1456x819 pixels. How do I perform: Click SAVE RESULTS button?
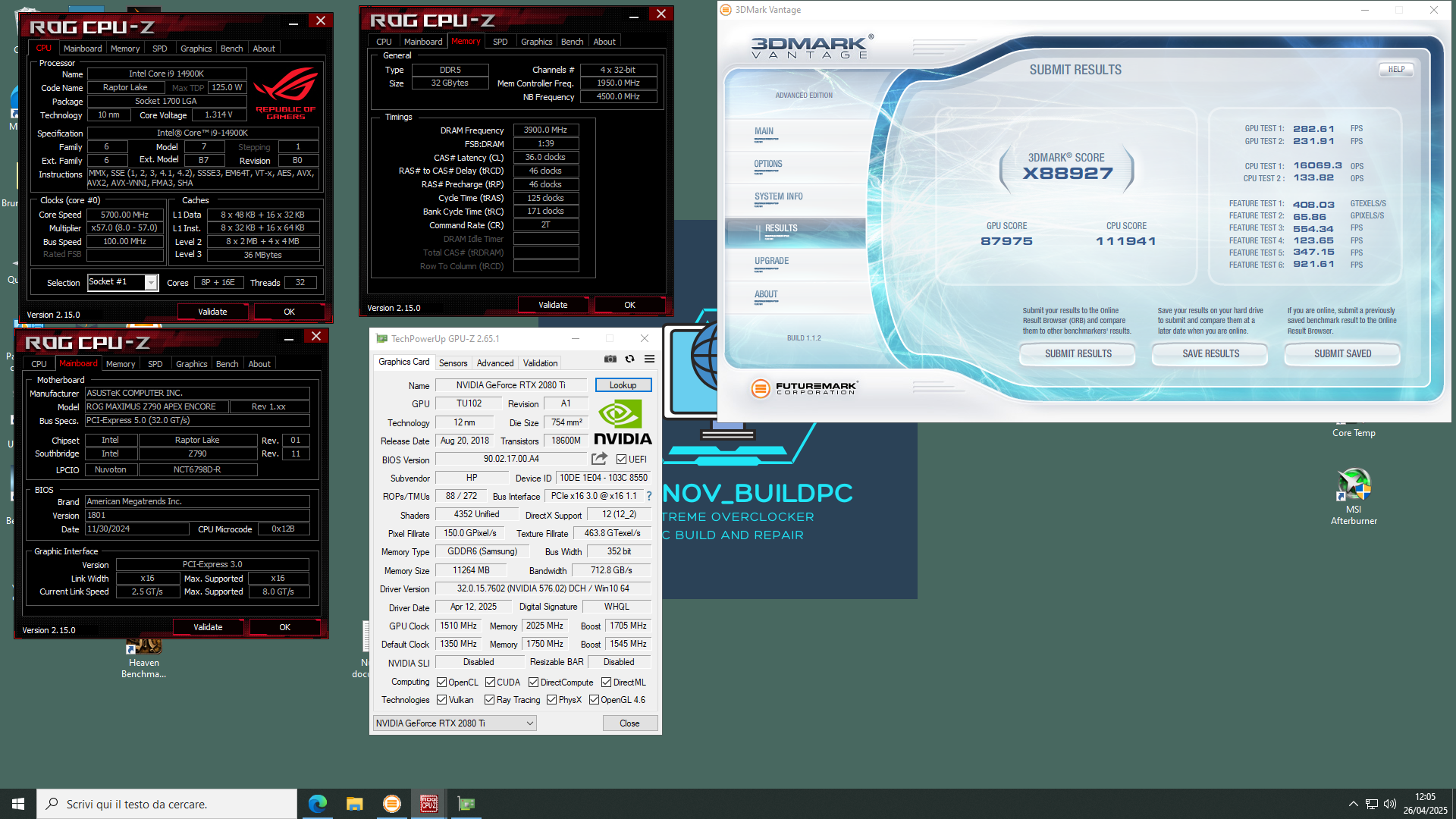tap(1210, 353)
